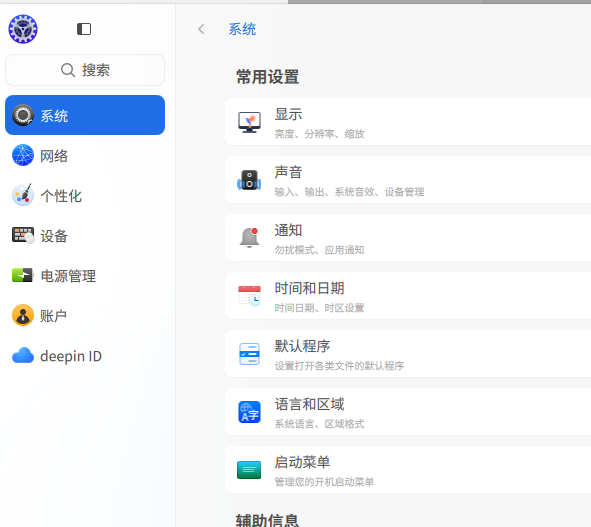Open the 默认程序 icon
The height and width of the screenshot is (527, 591).
[249, 354]
